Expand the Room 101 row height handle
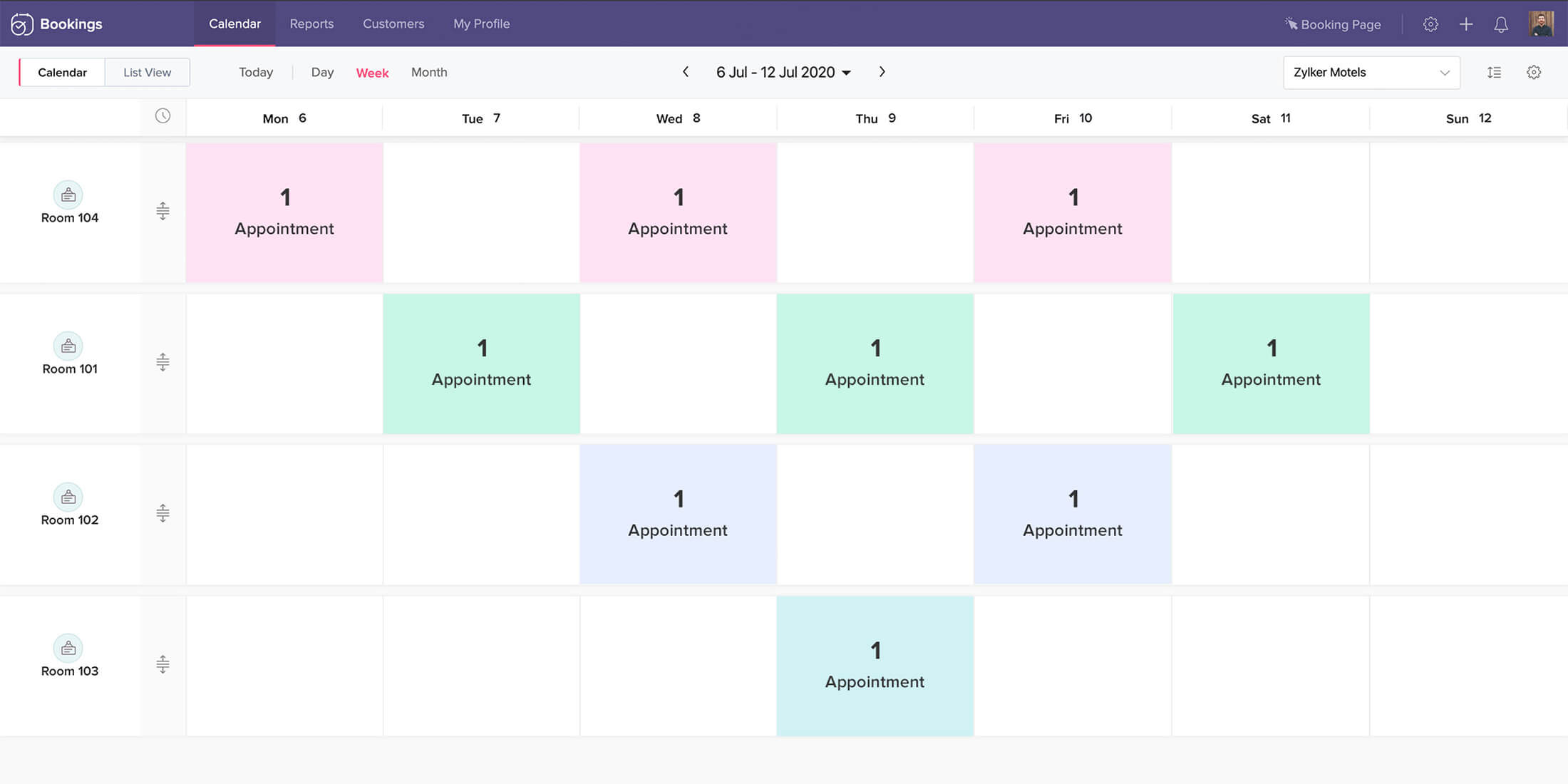This screenshot has height=784, width=1568. pyautogui.click(x=163, y=362)
